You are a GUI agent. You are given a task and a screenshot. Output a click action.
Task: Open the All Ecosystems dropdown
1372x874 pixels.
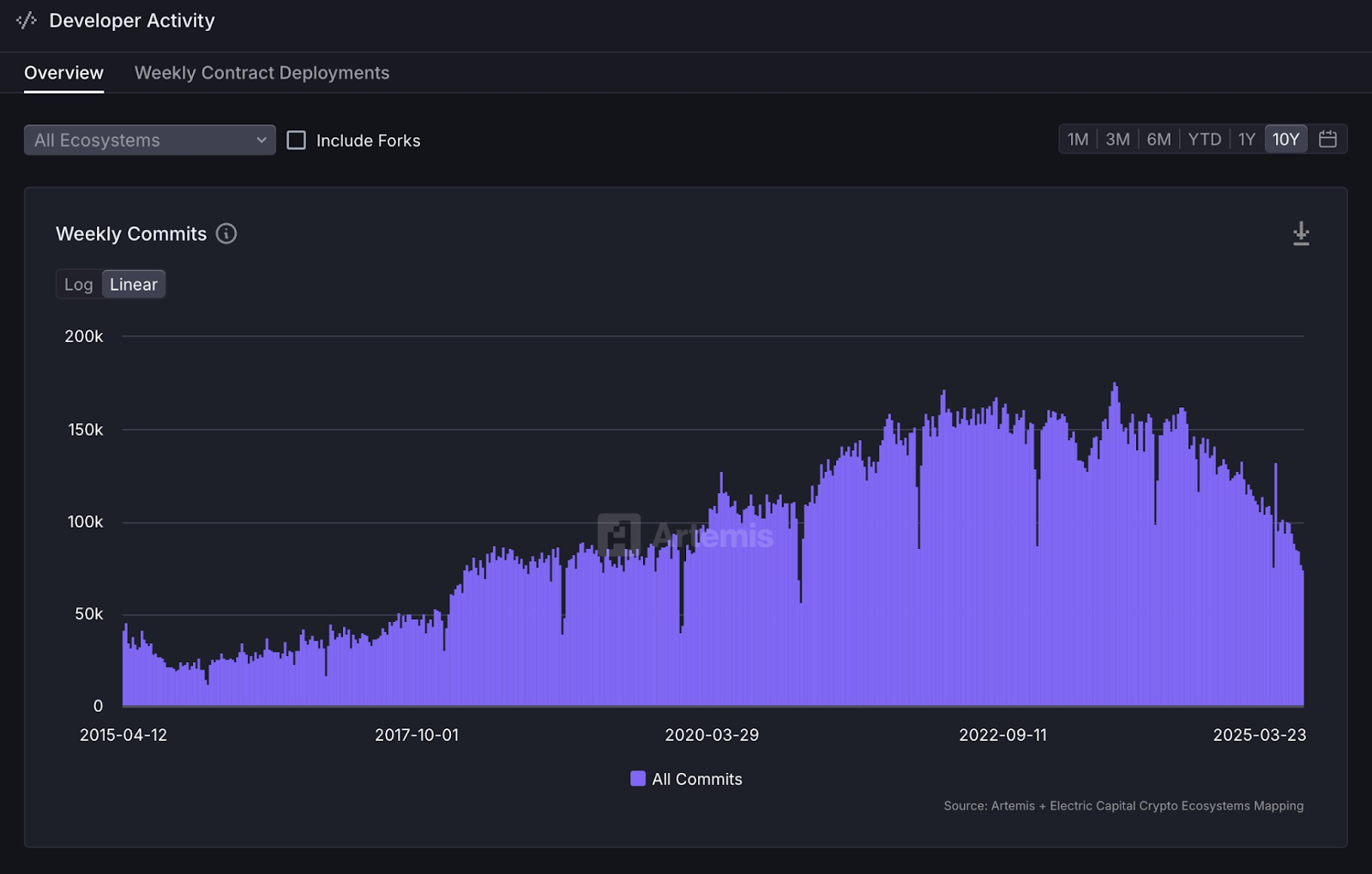click(150, 140)
